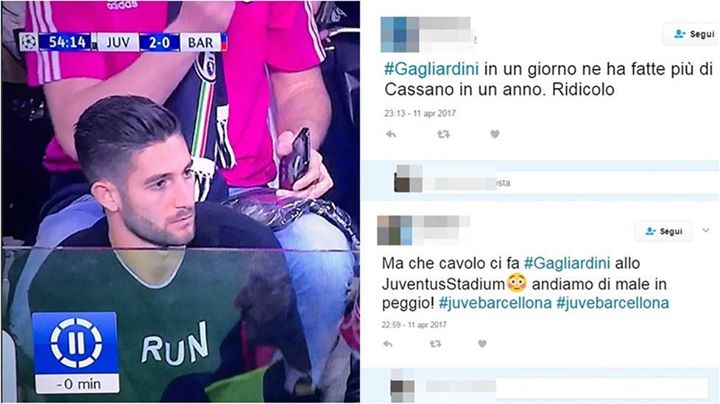Viewport: 720px width, 404px height.
Task: Click the bottom reply input field
Action: (x=566, y=387)
